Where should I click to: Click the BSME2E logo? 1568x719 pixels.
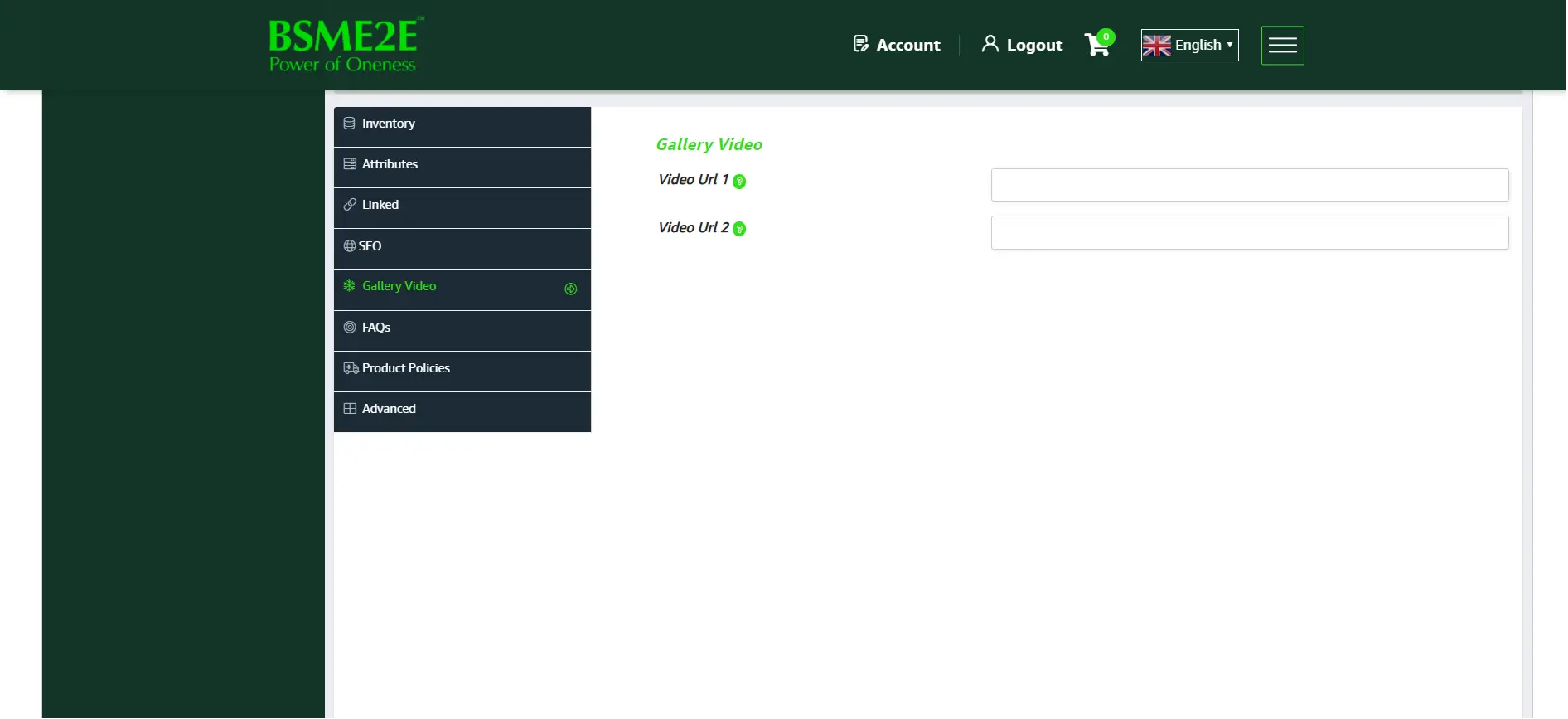tap(346, 45)
